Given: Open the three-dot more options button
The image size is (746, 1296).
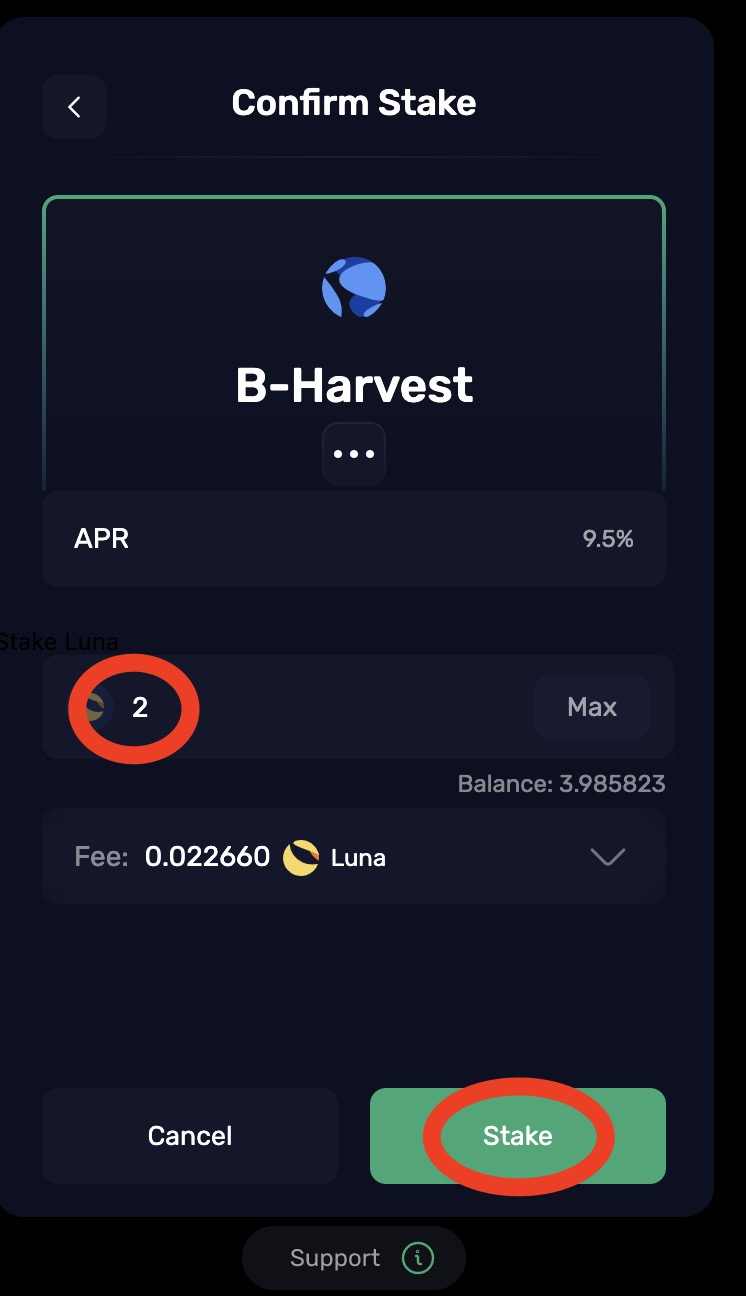Looking at the screenshot, I should click(354, 454).
